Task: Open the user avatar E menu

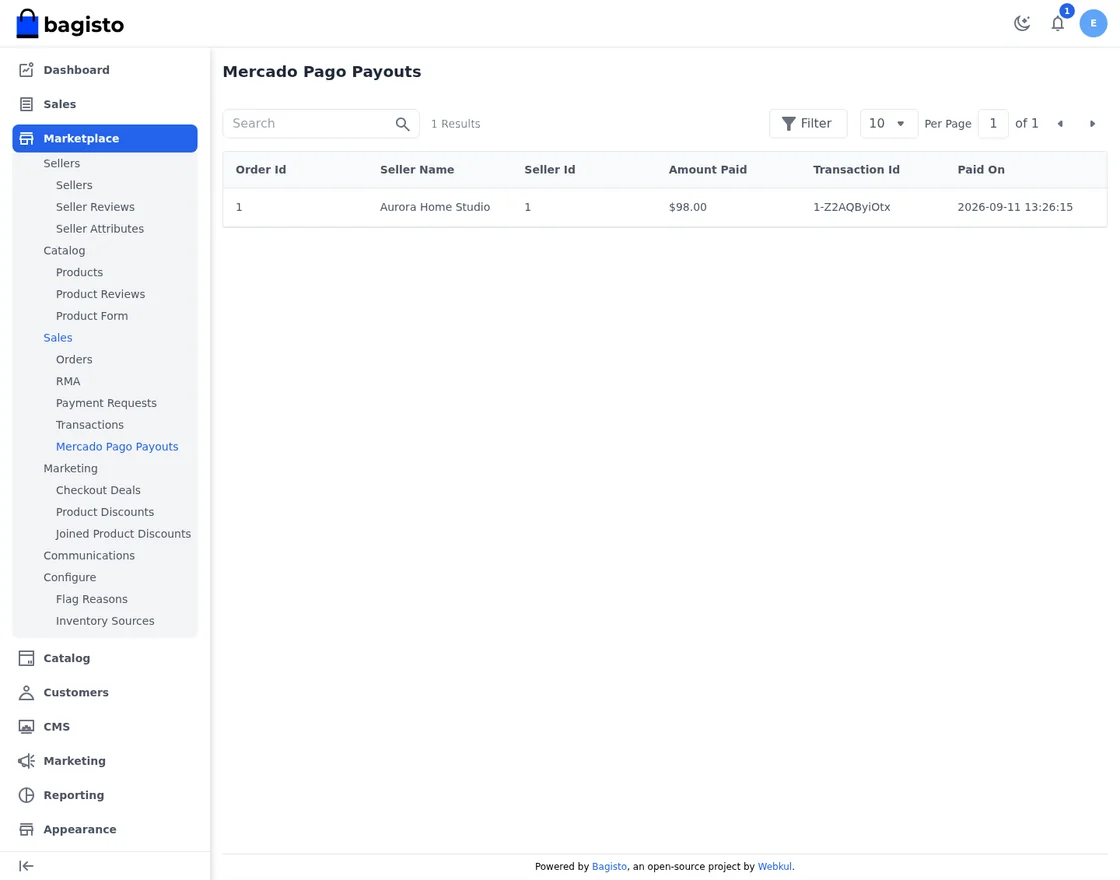Action: click(x=1093, y=24)
